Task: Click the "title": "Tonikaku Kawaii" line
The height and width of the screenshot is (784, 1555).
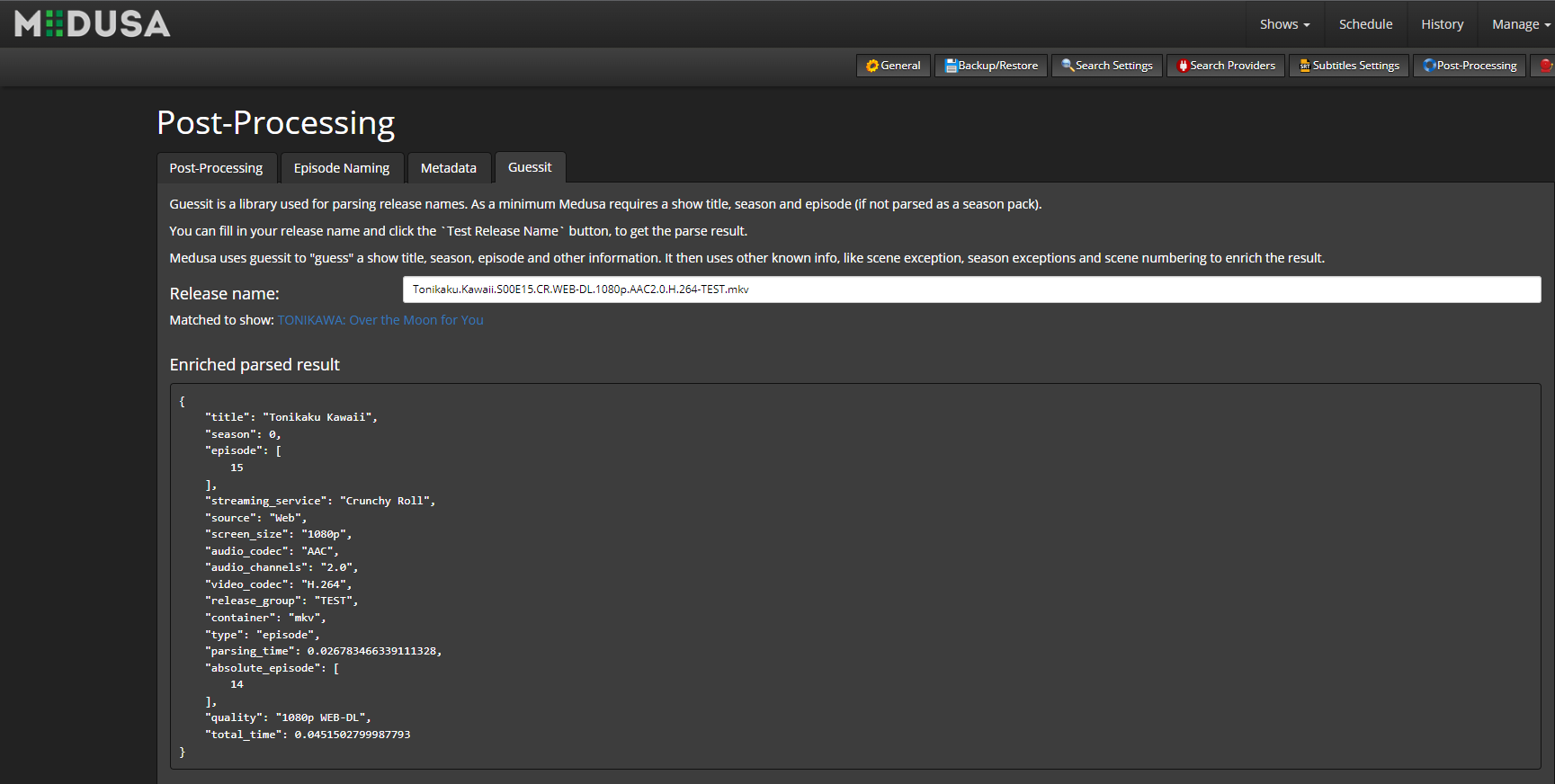Action: click(x=291, y=417)
